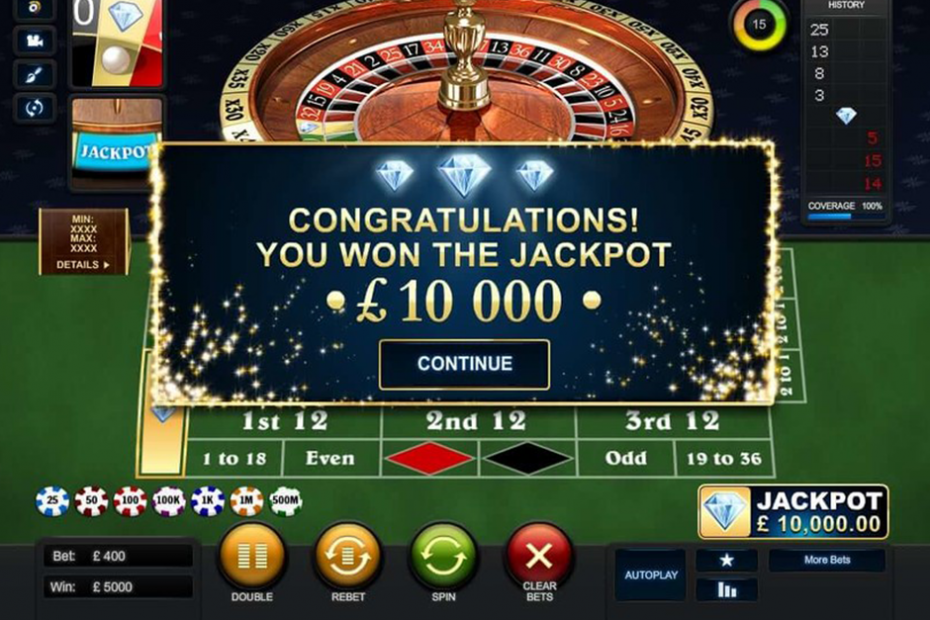
Task: Select the 1K blue chip
Action: click(208, 501)
